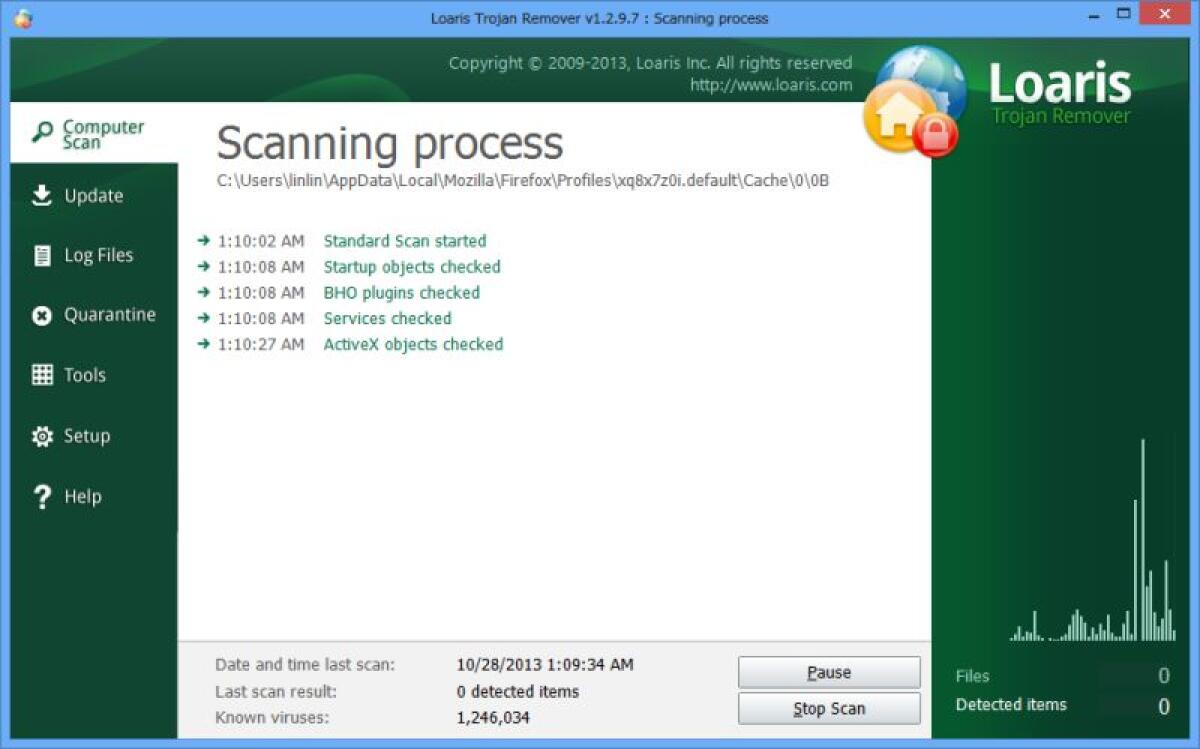Stop the current scan

(x=829, y=708)
